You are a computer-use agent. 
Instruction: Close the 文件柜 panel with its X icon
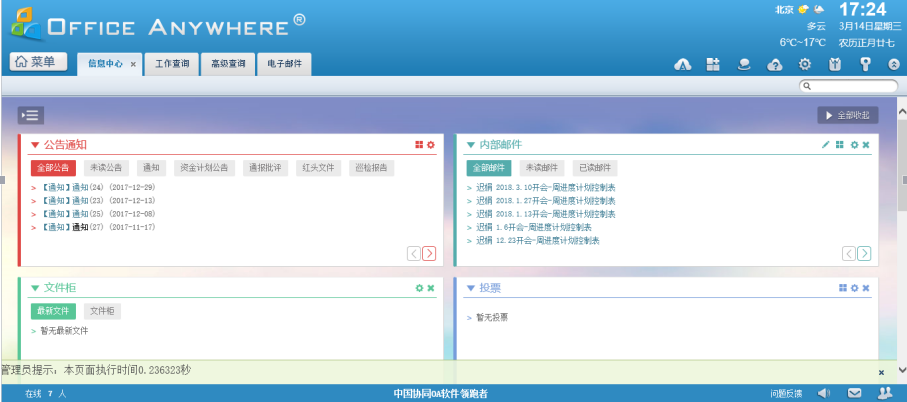point(431,288)
